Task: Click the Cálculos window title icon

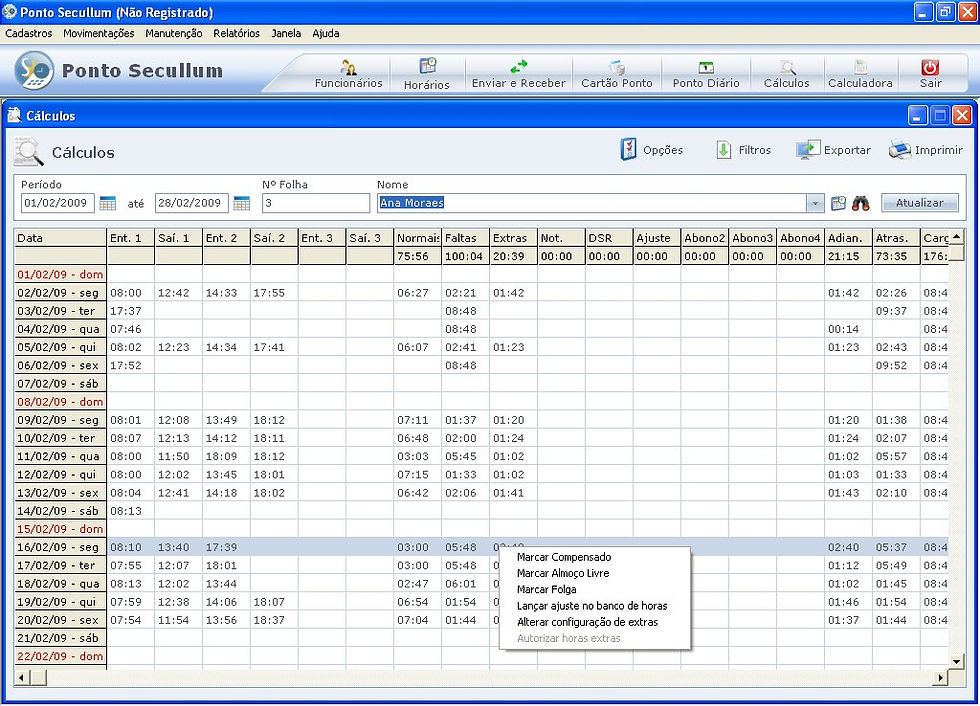Action: click(x=14, y=115)
